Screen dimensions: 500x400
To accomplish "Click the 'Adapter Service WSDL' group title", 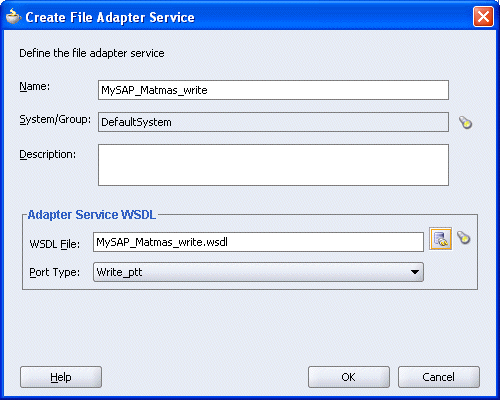I will (x=92, y=215).
